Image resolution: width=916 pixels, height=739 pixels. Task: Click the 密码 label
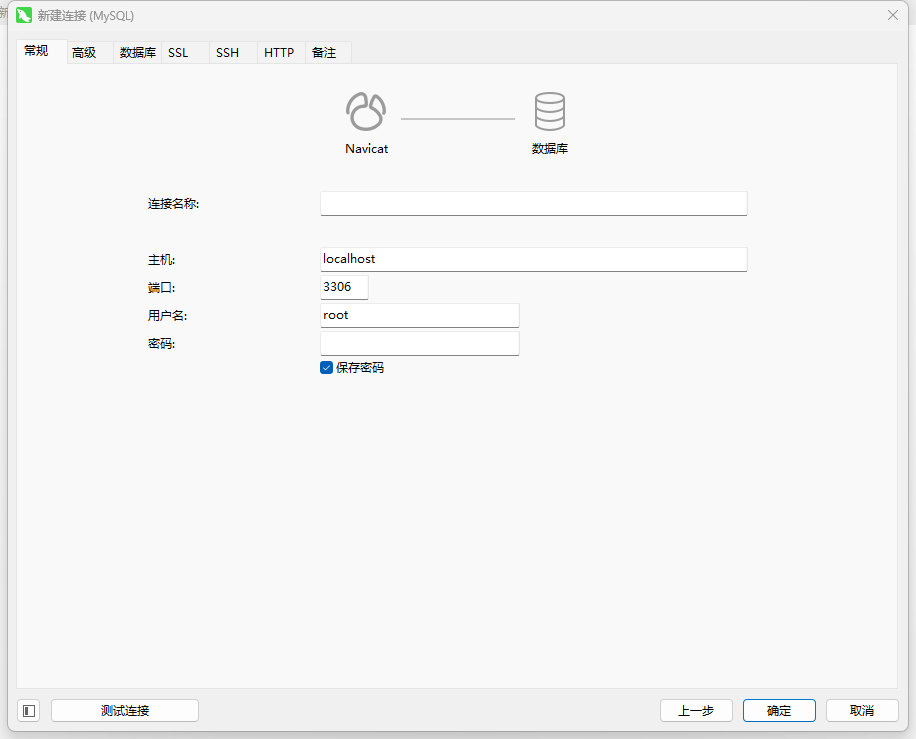coord(161,344)
